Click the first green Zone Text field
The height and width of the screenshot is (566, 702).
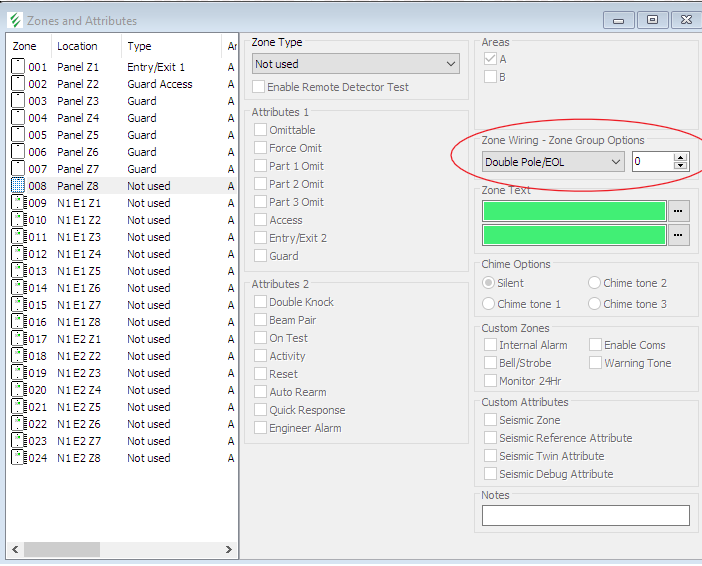(574, 211)
